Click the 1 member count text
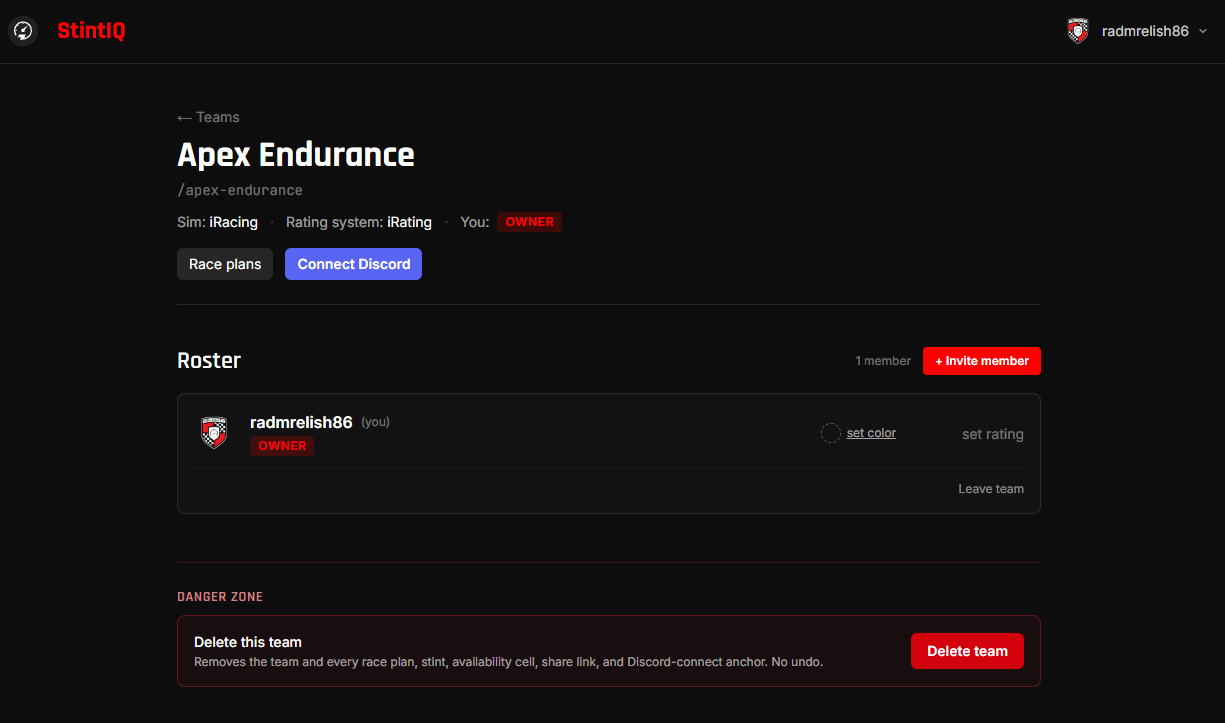The width and height of the screenshot is (1225, 723). [x=883, y=361]
